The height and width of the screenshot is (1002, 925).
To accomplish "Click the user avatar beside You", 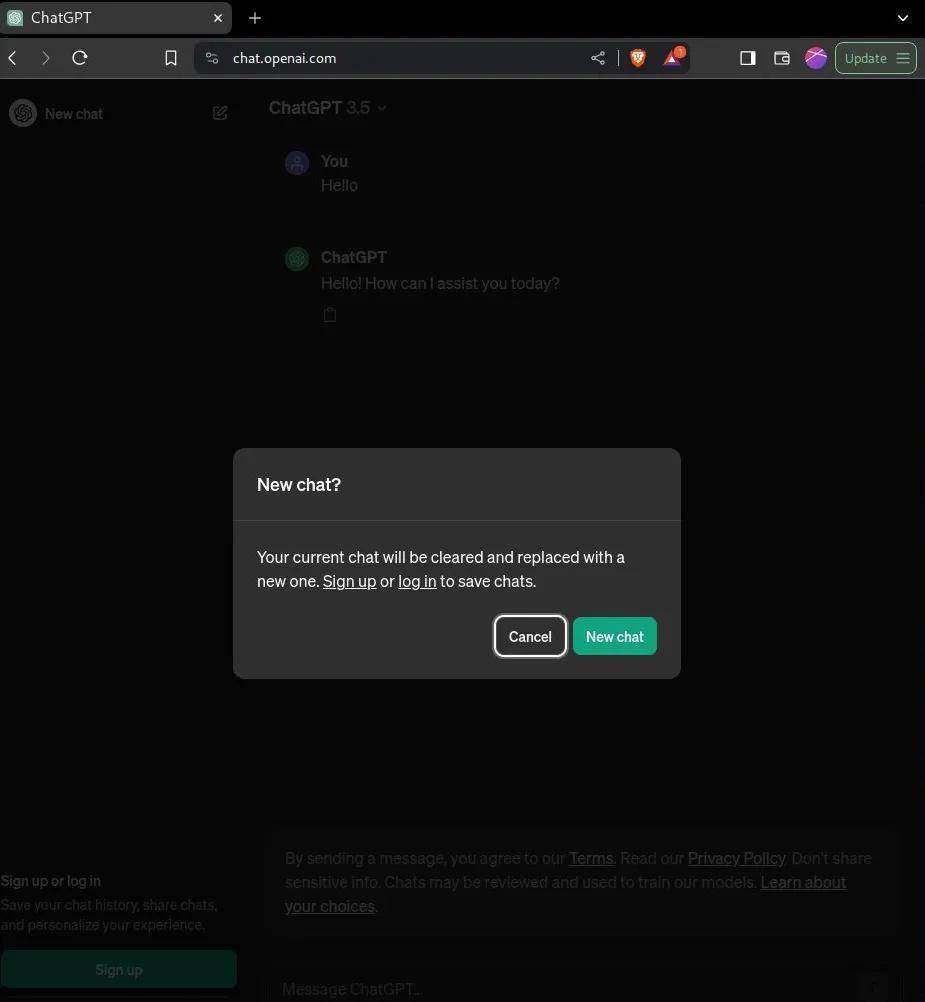I will click(296, 163).
